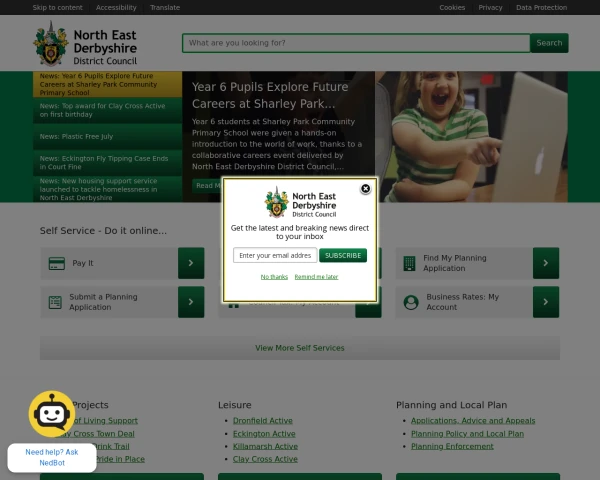
Task: Click the Find My Planning Application building icon
Action: pos(409,263)
